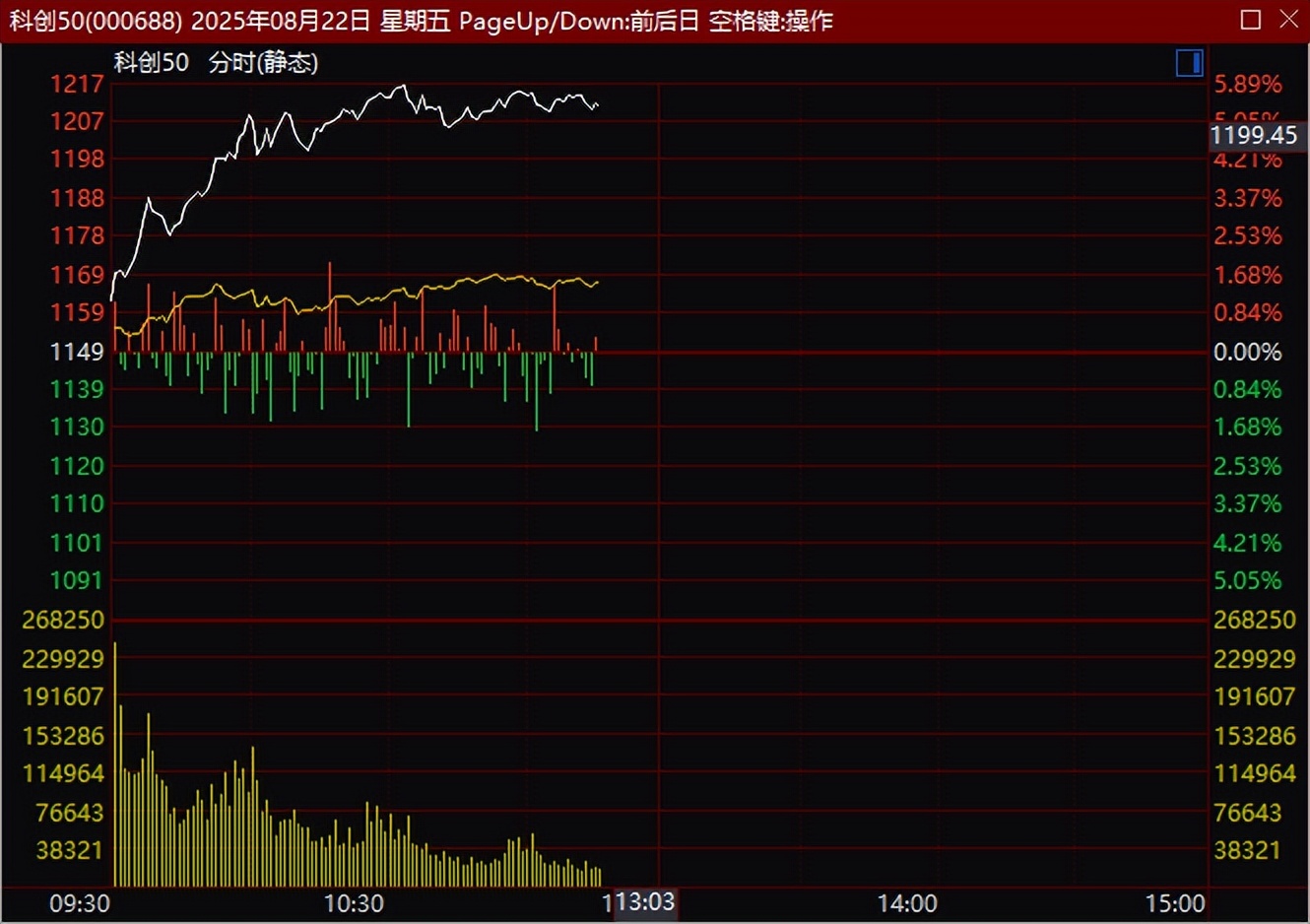Click the 1217 top price label
1310x924 pixels.
(77, 84)
